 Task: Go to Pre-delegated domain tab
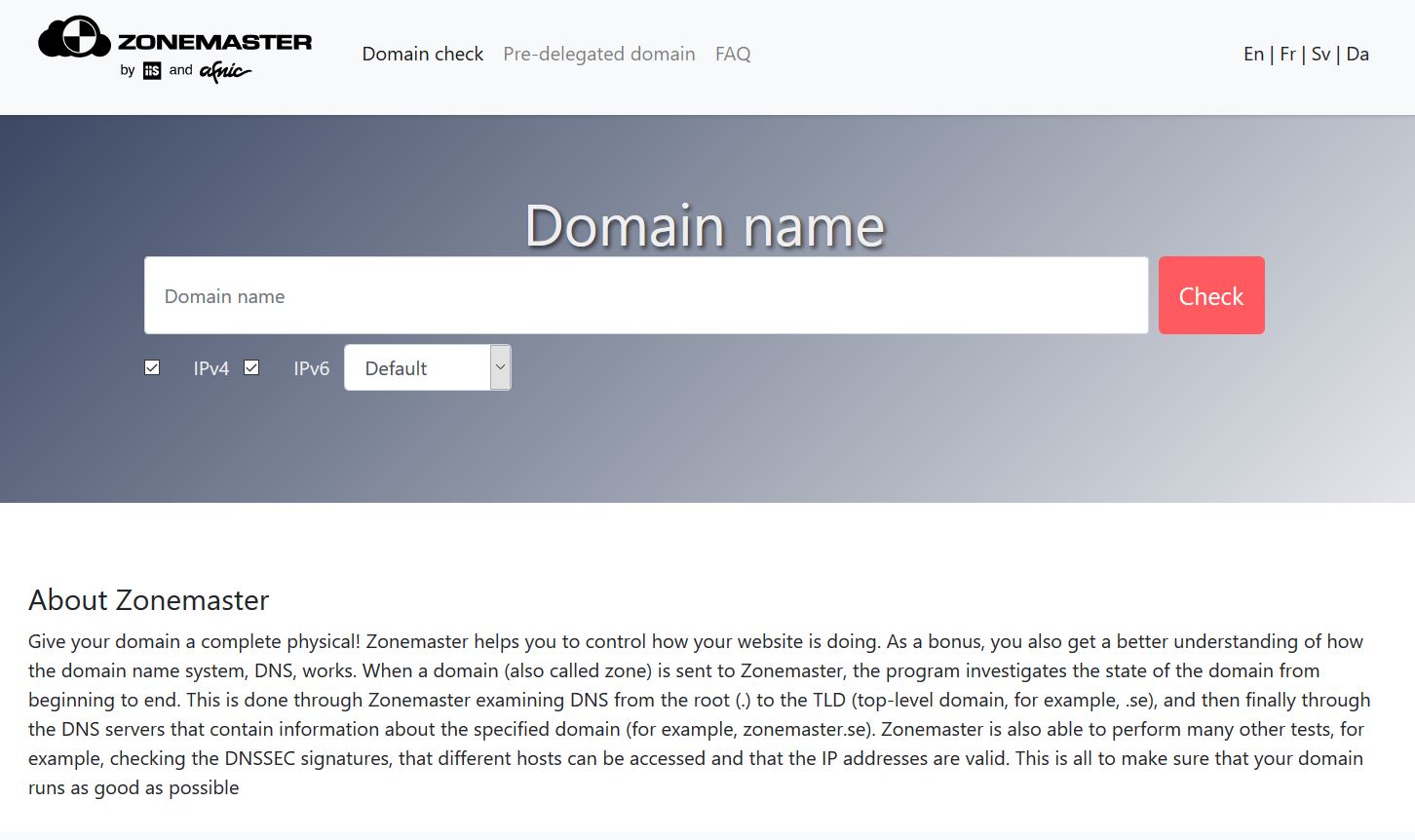pyautogui.click(x=598, y=55)
